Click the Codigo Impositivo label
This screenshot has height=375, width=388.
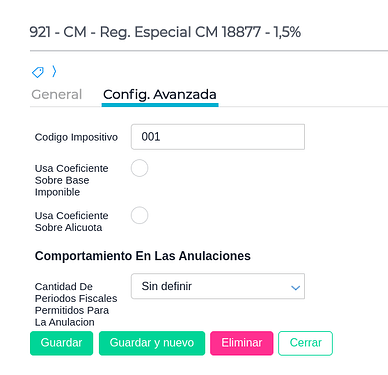pos(76,137)
